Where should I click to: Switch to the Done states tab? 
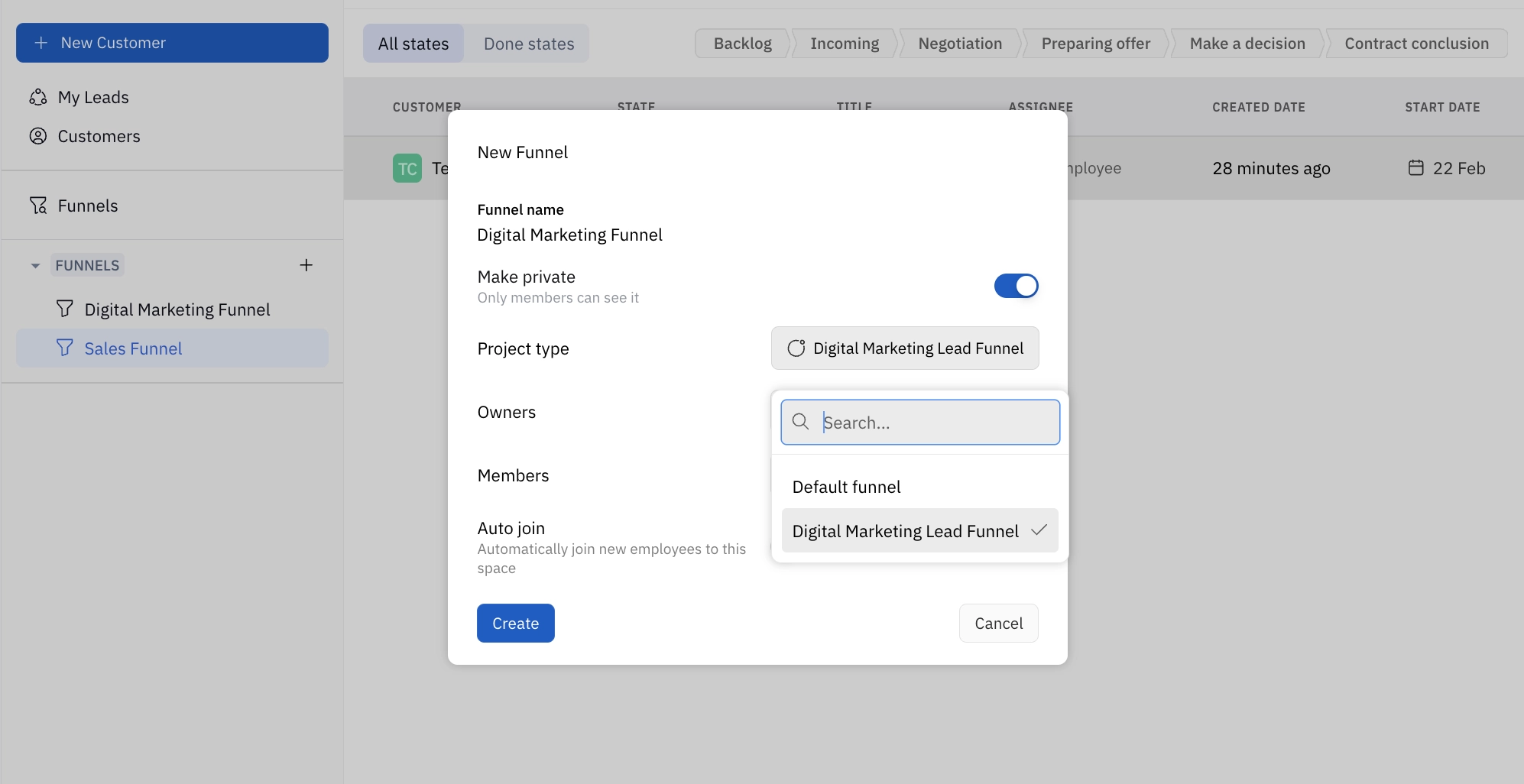pyautogui.click(x=528, y=43)
